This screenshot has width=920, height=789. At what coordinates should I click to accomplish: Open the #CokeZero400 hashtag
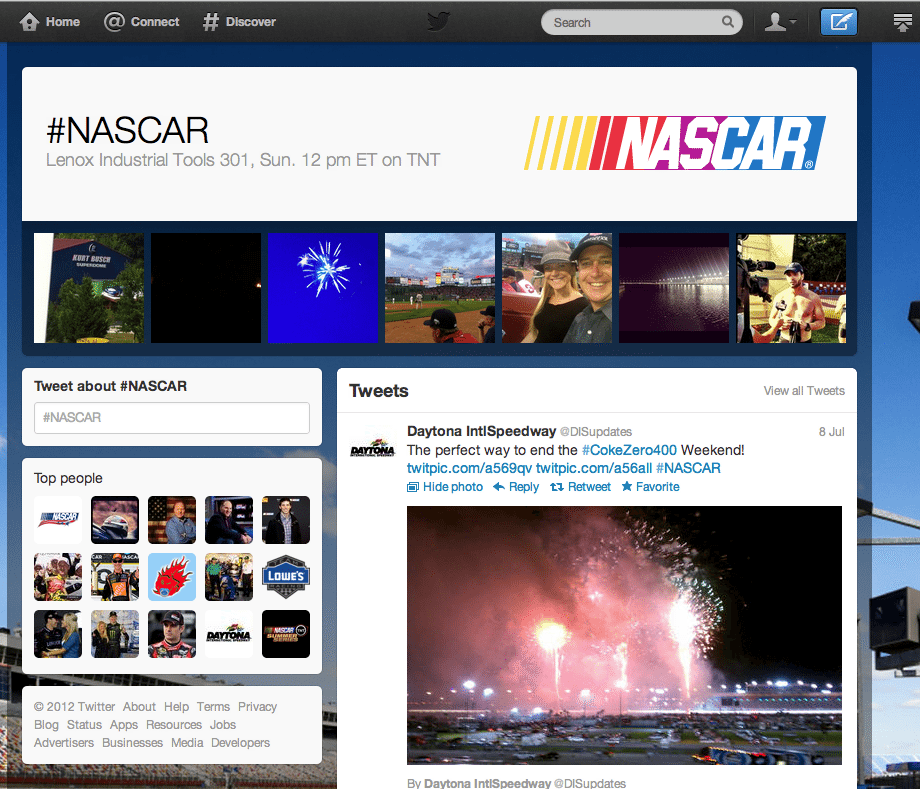(x=629, y=450)
